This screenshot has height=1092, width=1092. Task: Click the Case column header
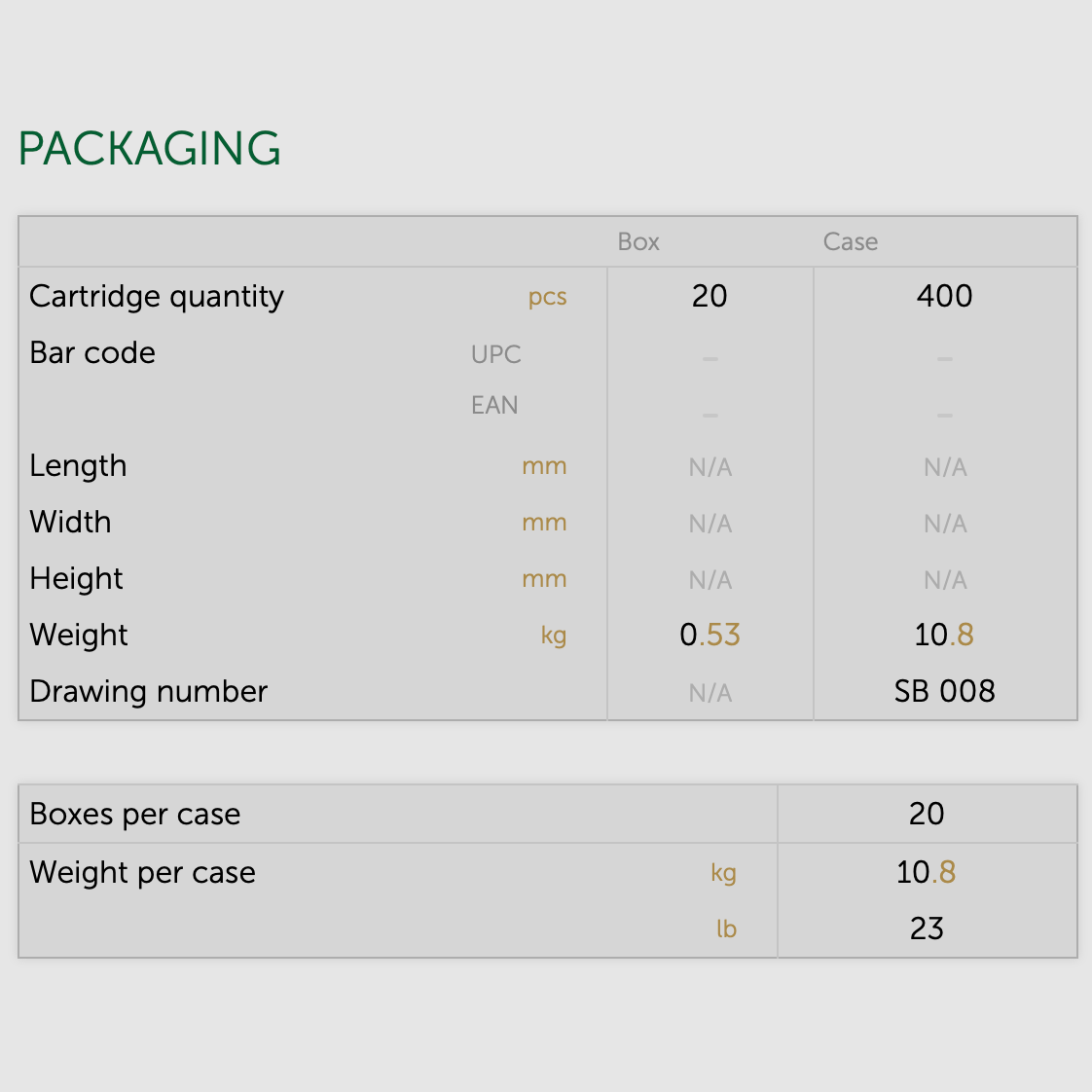(850, 242)
